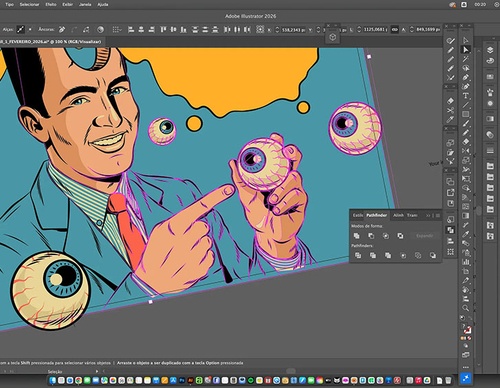Click Minus Front in Pathfinder shape modes
The height and width of the screenshot is (388, 500).
pyautogui.click(x=371, y=236)
